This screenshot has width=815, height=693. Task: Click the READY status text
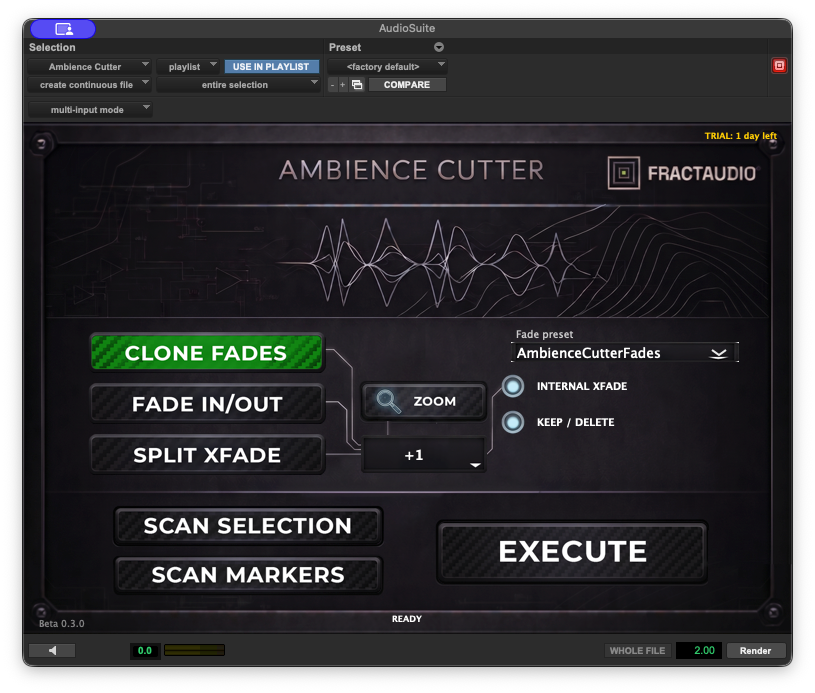pos(407,619)
